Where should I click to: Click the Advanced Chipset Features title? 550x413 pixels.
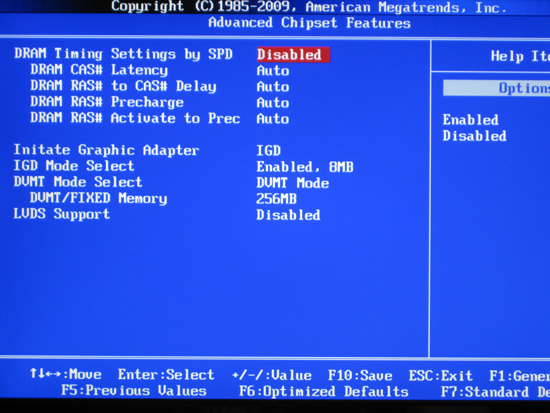pos(309,23)
